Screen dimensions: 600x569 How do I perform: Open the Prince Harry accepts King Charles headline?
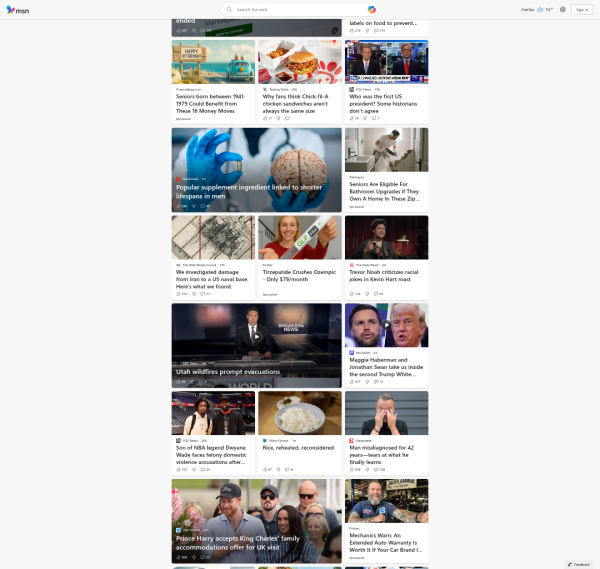point(238,543)
